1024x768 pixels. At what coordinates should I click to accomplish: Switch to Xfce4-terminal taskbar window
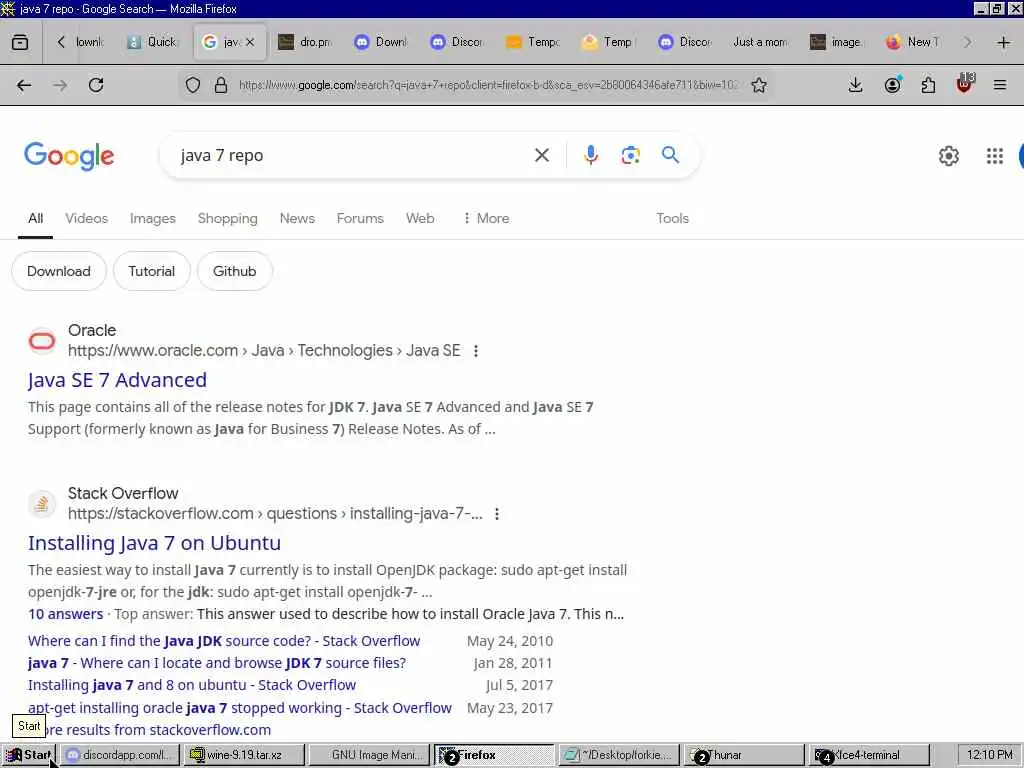point(869,756)
